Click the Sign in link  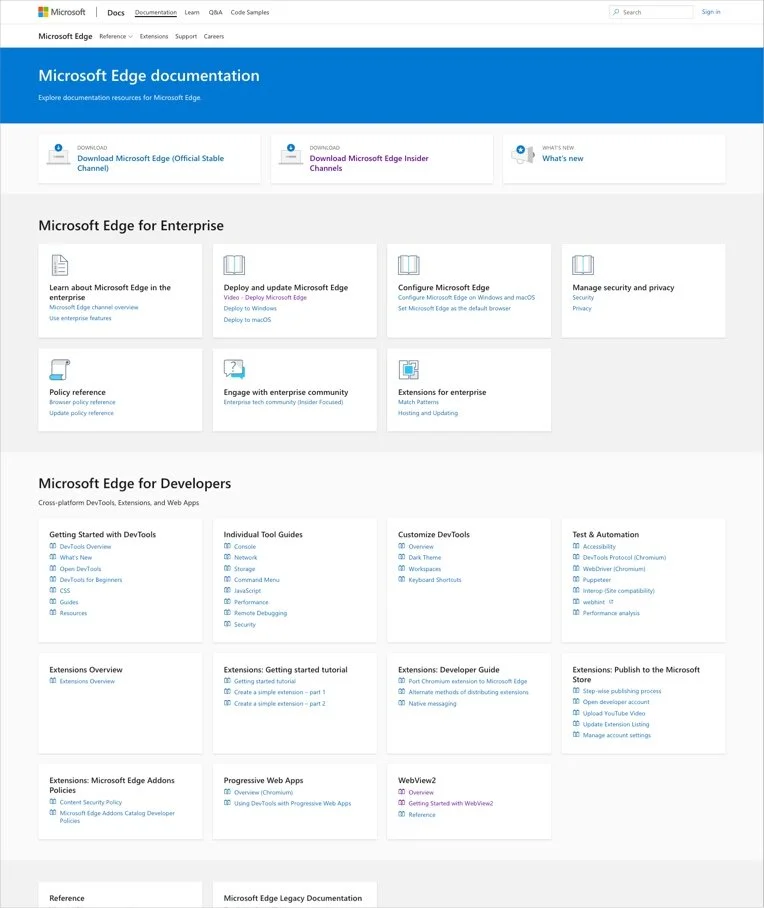tap(711, 12)
